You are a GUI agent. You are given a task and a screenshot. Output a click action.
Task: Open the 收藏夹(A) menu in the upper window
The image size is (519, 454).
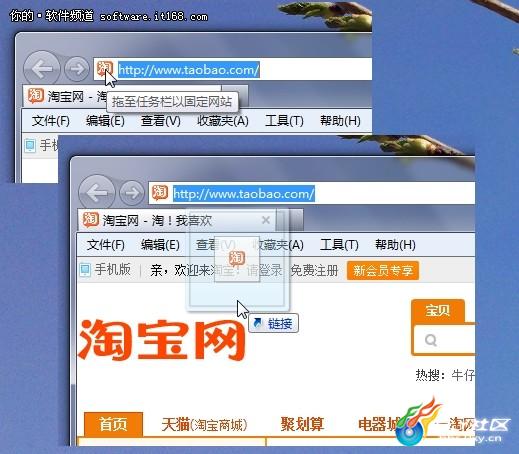[x=223, y=121]
